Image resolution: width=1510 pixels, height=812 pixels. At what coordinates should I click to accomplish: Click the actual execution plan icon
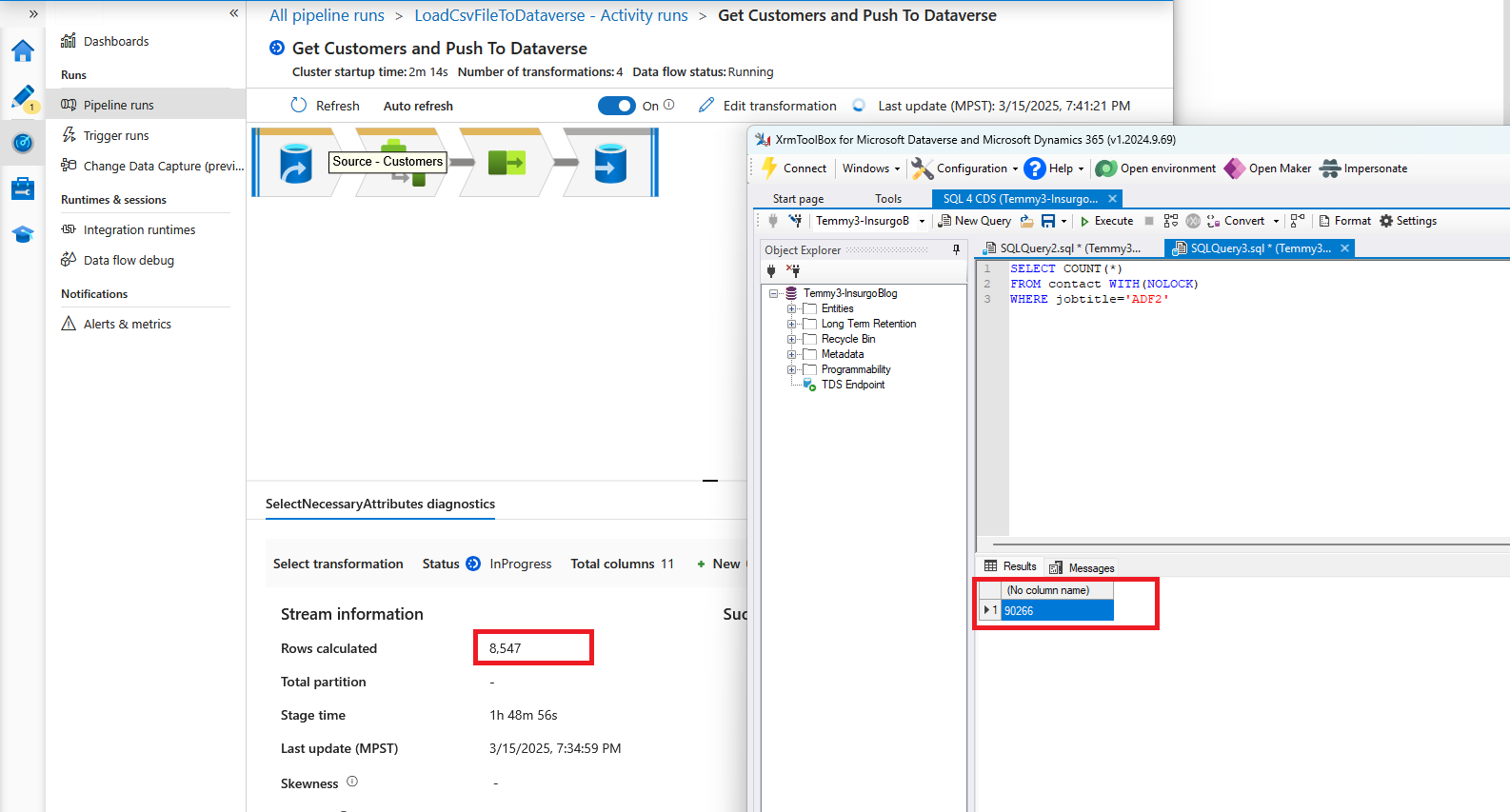click(1298, 221)
